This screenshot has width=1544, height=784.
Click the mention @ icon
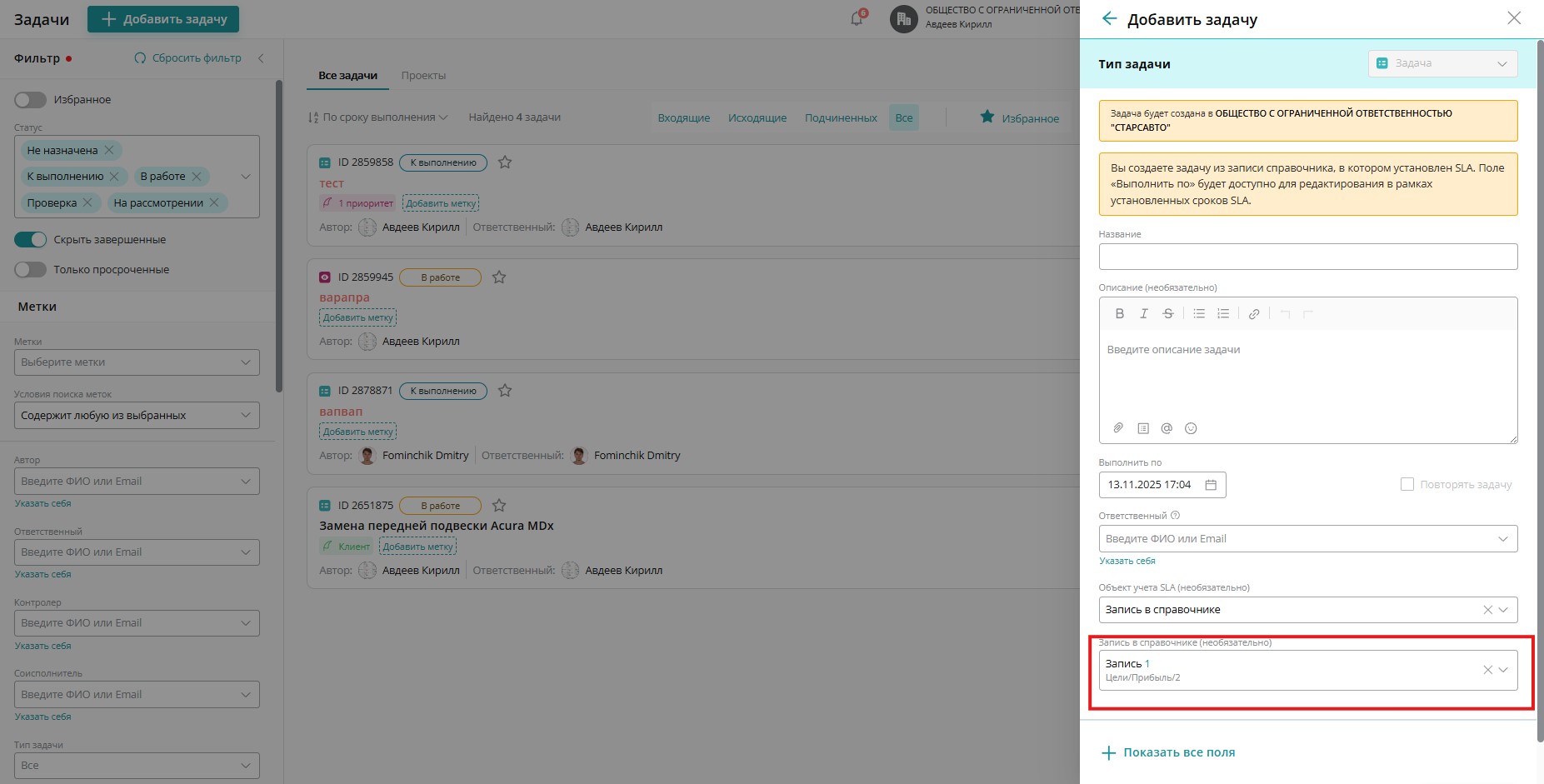(x=1167, y=428)
